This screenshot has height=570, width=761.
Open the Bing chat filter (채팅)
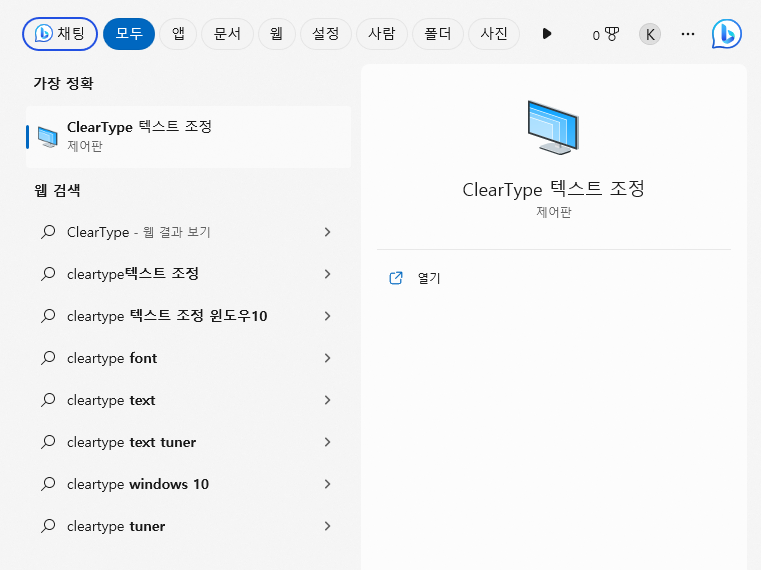[60, 34]
